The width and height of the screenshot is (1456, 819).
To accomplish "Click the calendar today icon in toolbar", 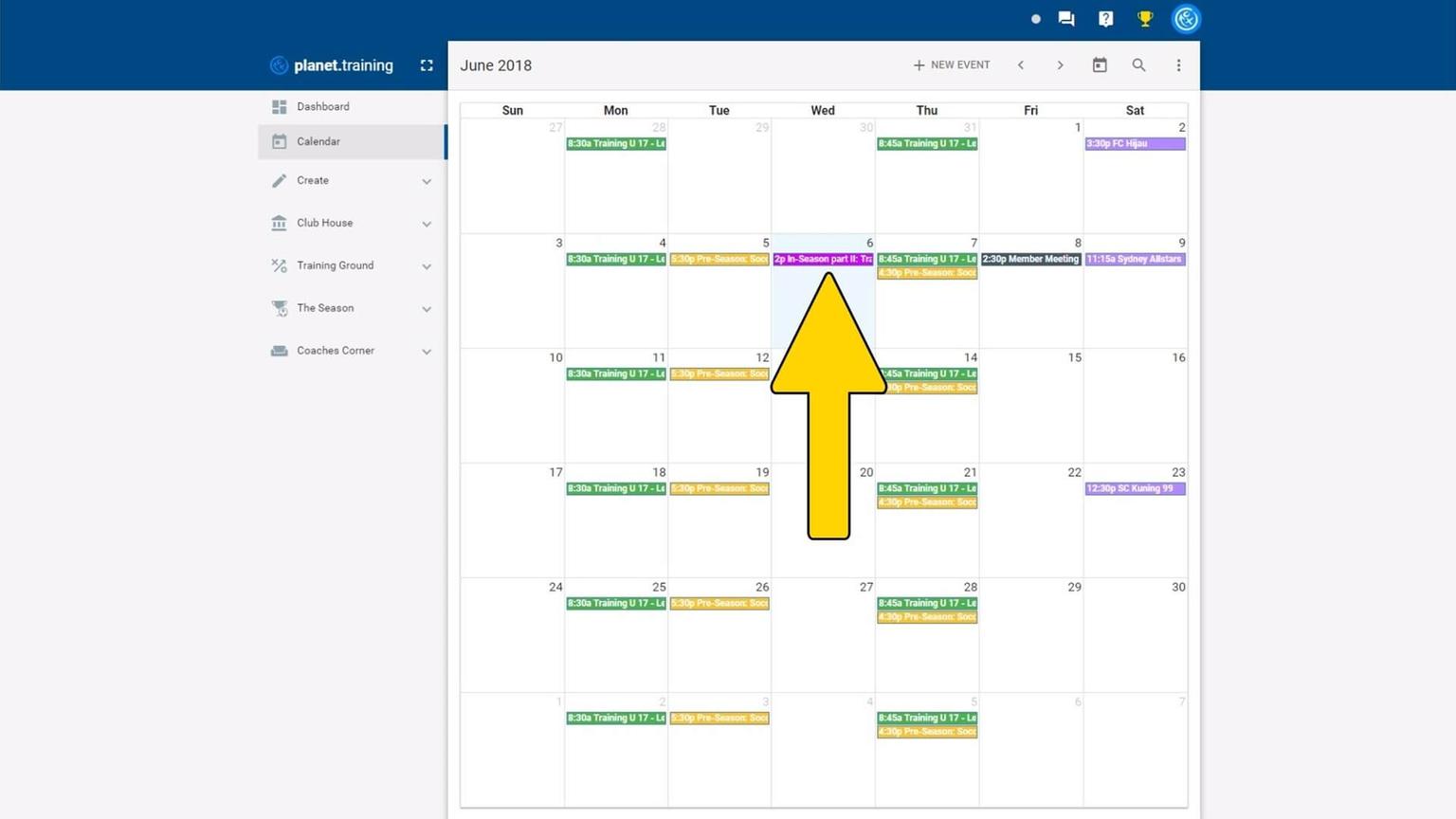I will 1100,65.
